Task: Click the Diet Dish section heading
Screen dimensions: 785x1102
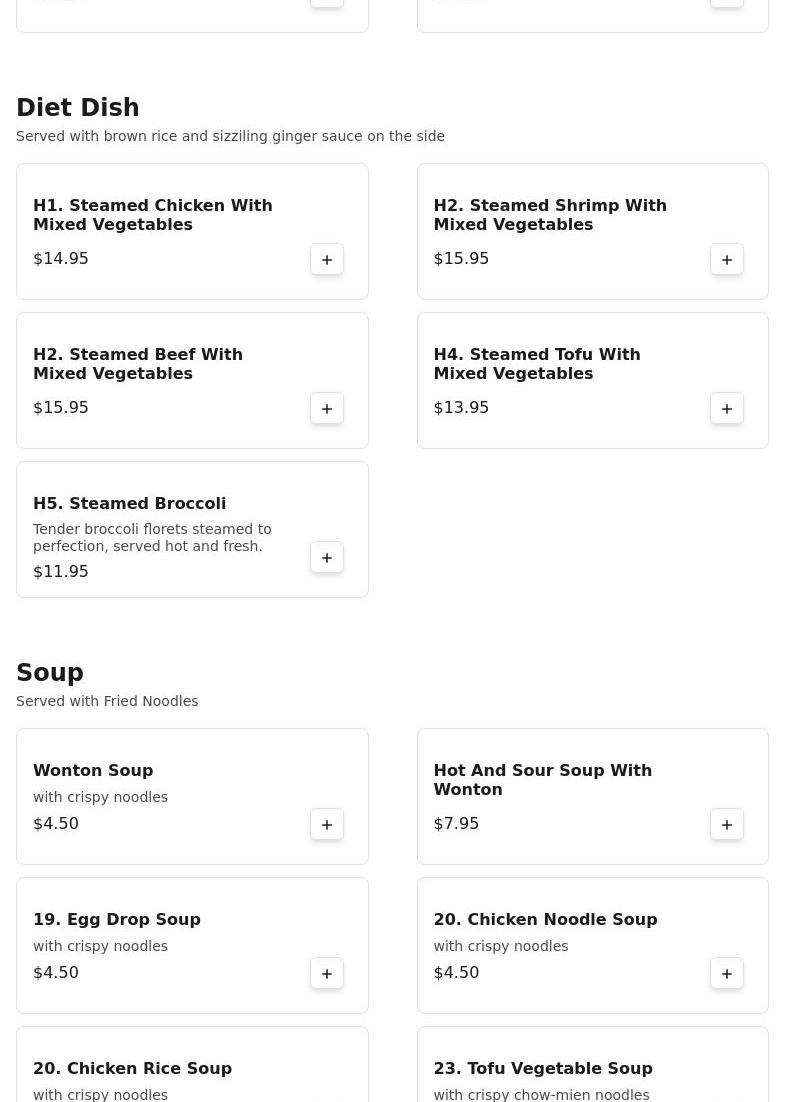Action: 78,108
